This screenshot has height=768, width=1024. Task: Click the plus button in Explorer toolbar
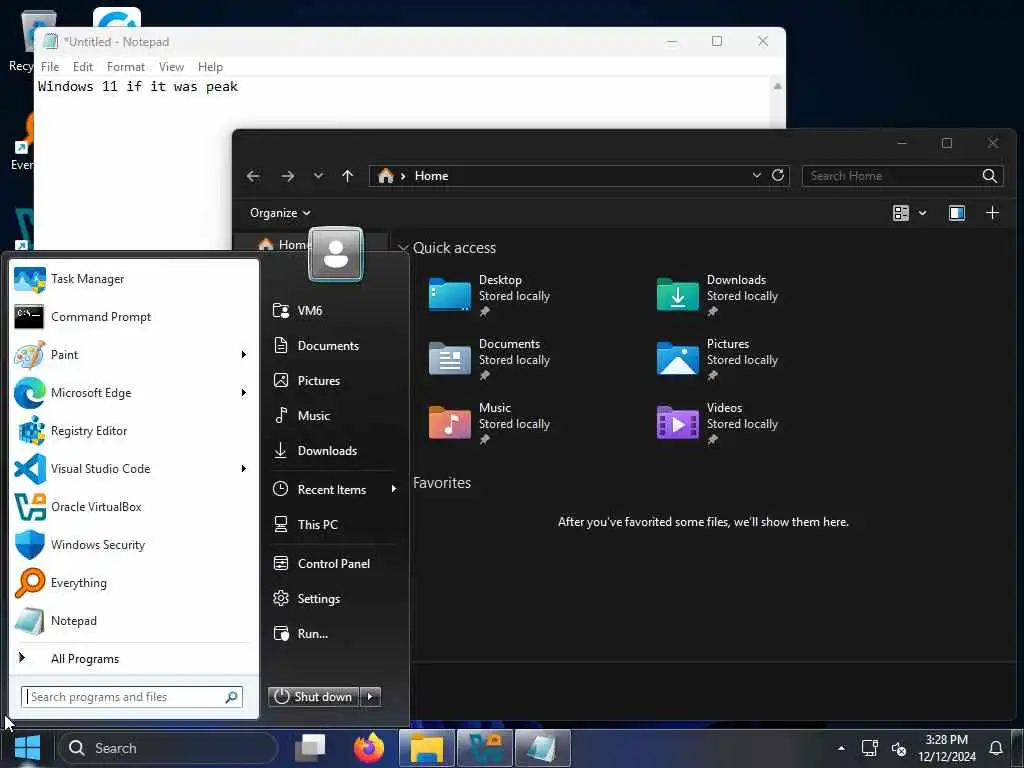(x=993, y=213)
